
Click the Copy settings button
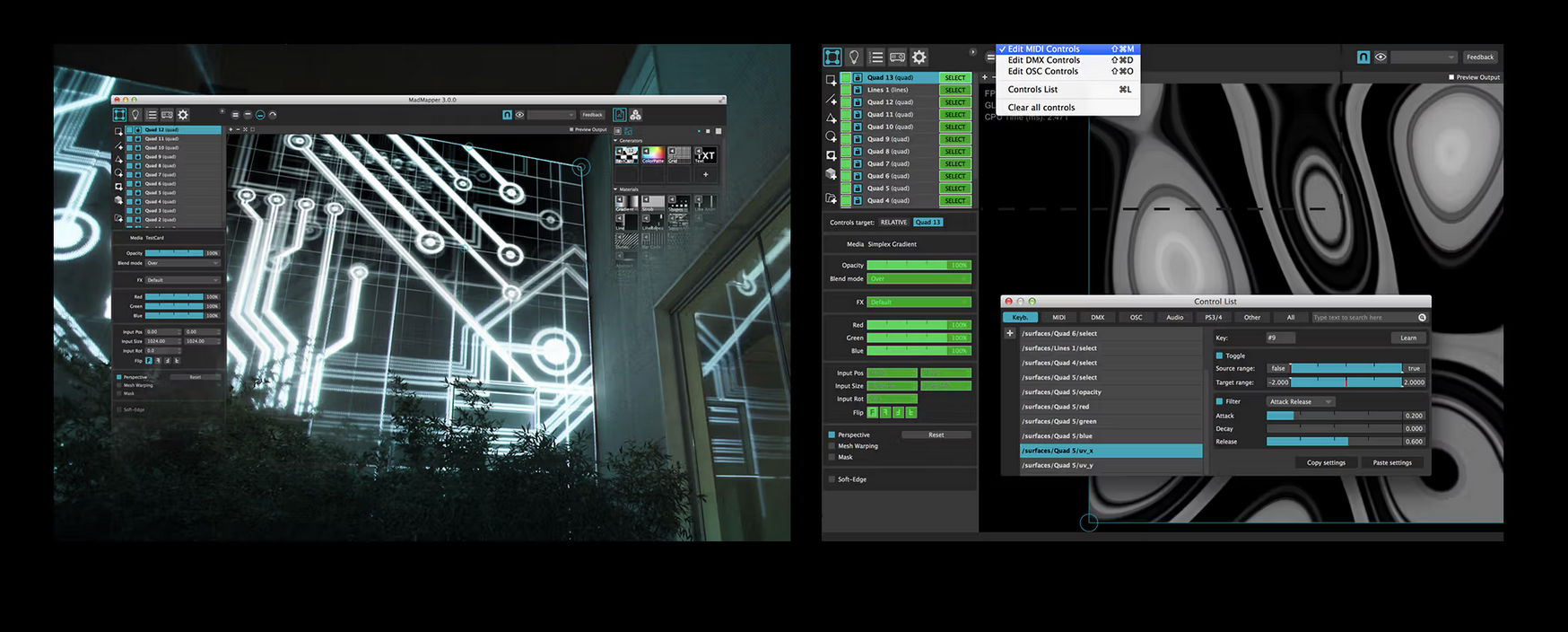coord(1325,462)
